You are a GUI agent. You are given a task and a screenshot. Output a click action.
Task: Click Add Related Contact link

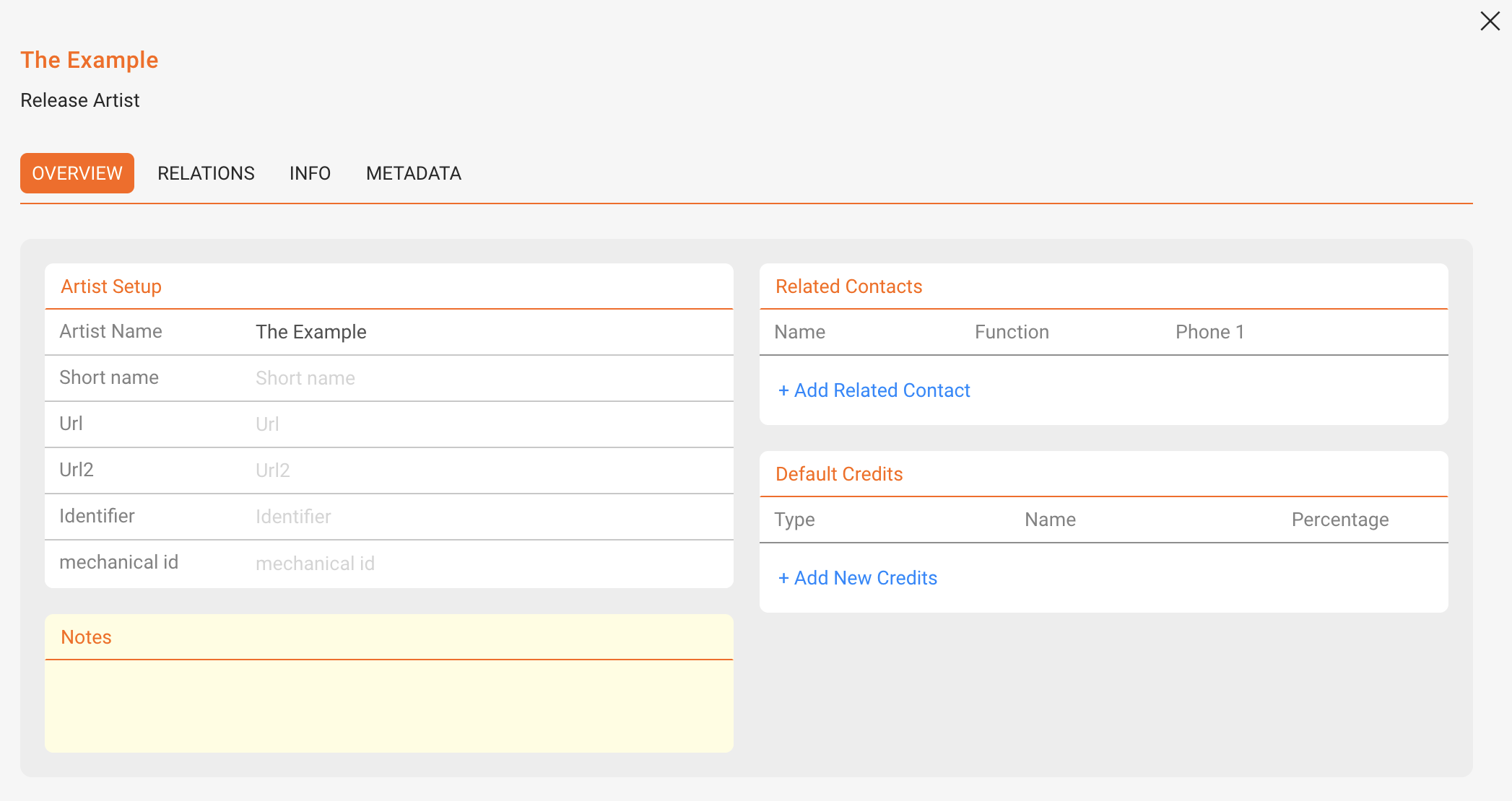click(x=874, y=390)
